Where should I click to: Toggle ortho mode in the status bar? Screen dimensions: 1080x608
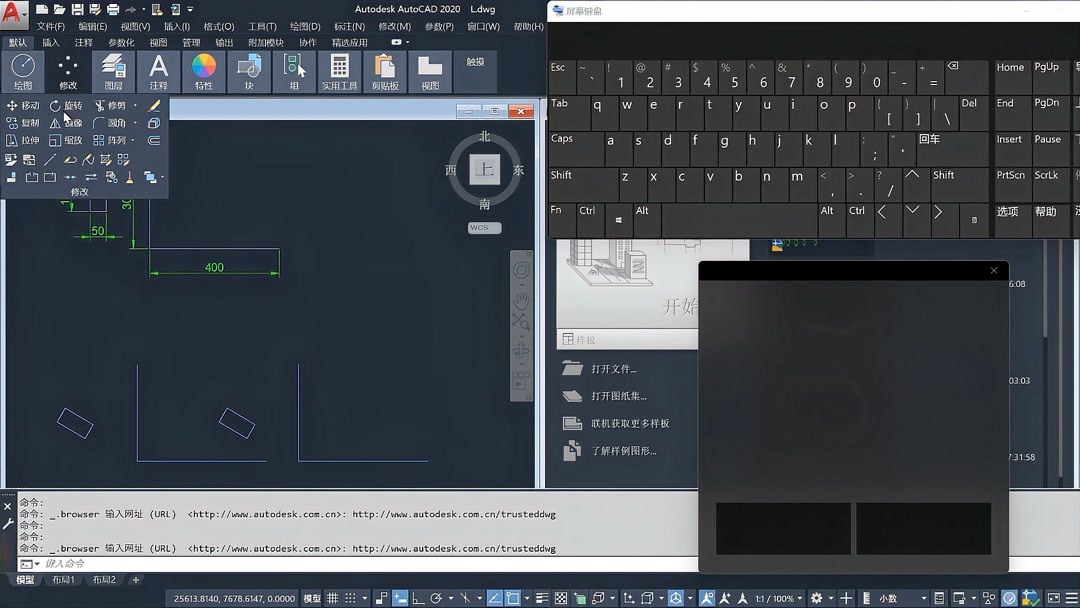click(416, 597)
